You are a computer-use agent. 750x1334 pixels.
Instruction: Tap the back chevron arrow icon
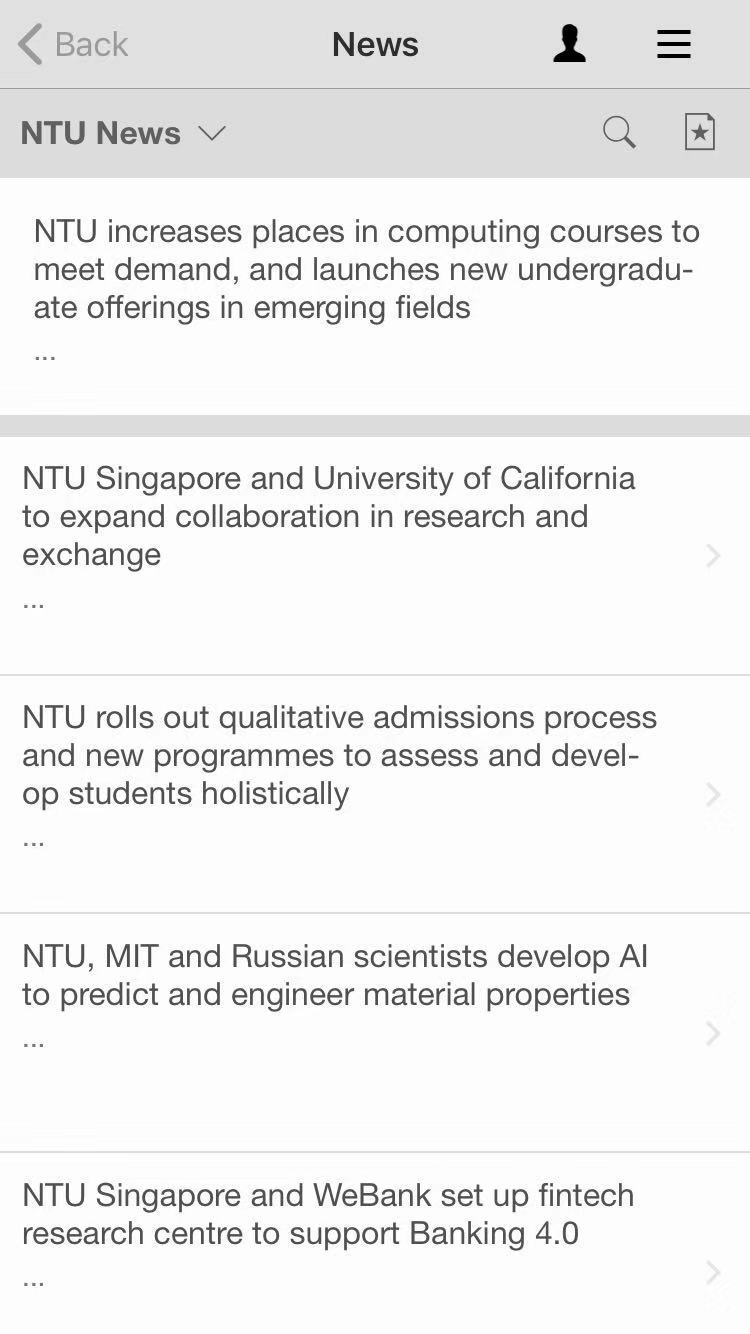pyautogui.click(x=30, y=45)
